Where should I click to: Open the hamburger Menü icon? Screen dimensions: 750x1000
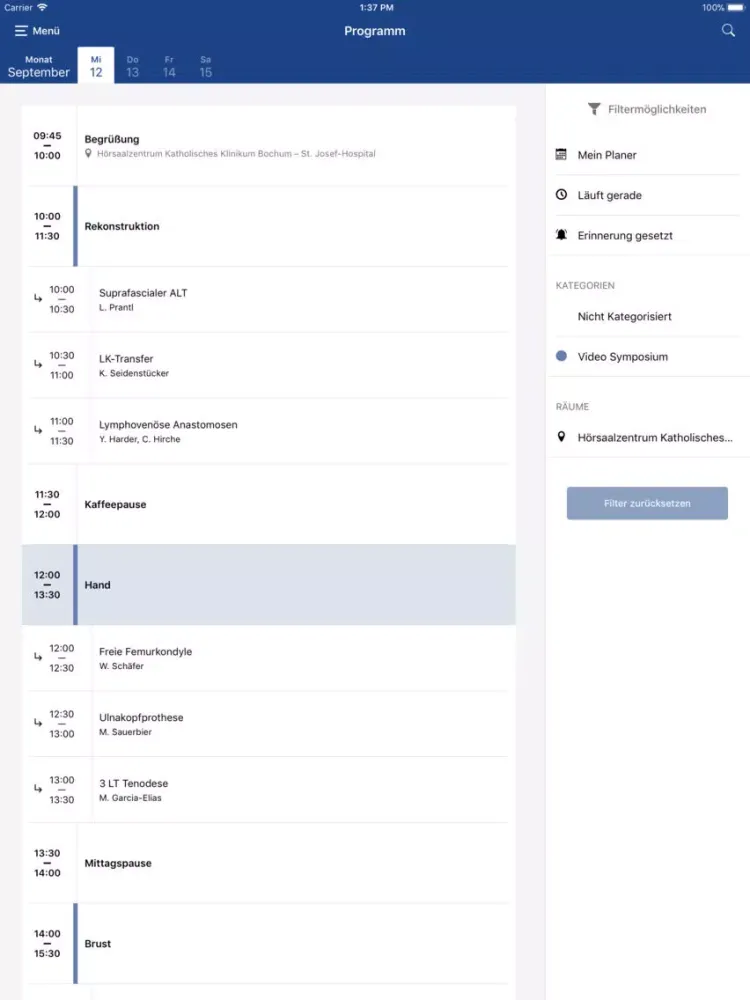point(21,31)
